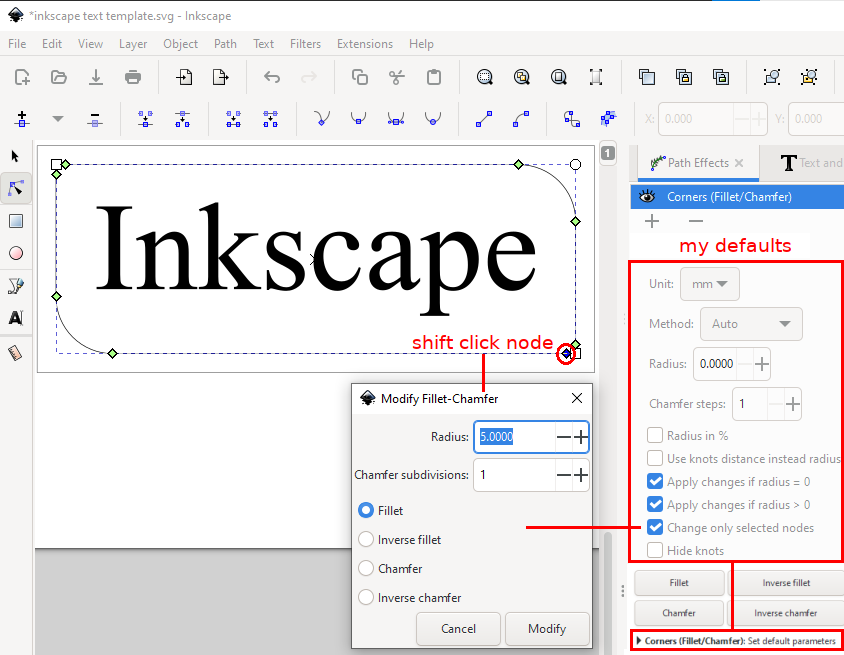
Task: Increase Radius in the Modify dialog
Action: 581,436
